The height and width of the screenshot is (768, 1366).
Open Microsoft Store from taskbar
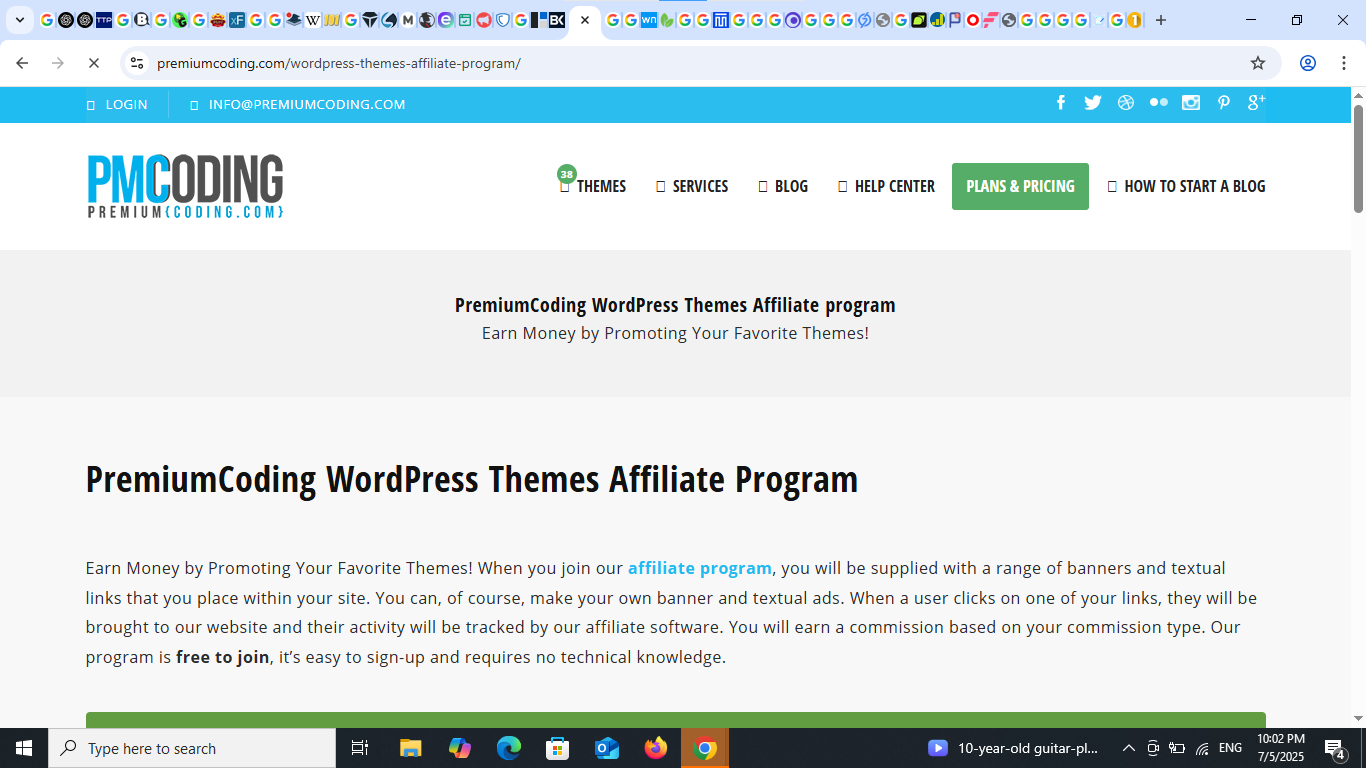point(558,748)
